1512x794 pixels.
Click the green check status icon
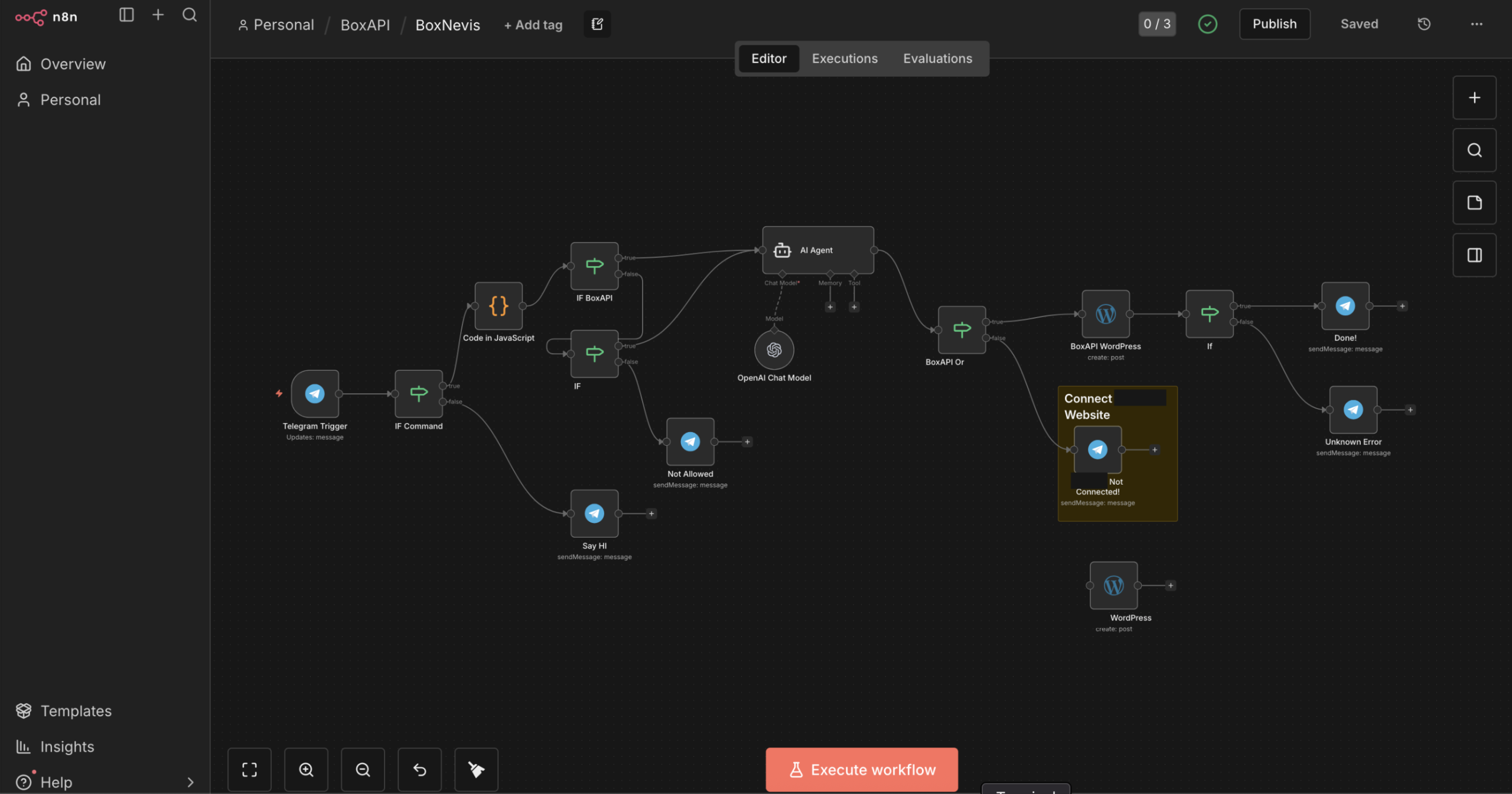pyautogui.click(x=1207, y=24)
